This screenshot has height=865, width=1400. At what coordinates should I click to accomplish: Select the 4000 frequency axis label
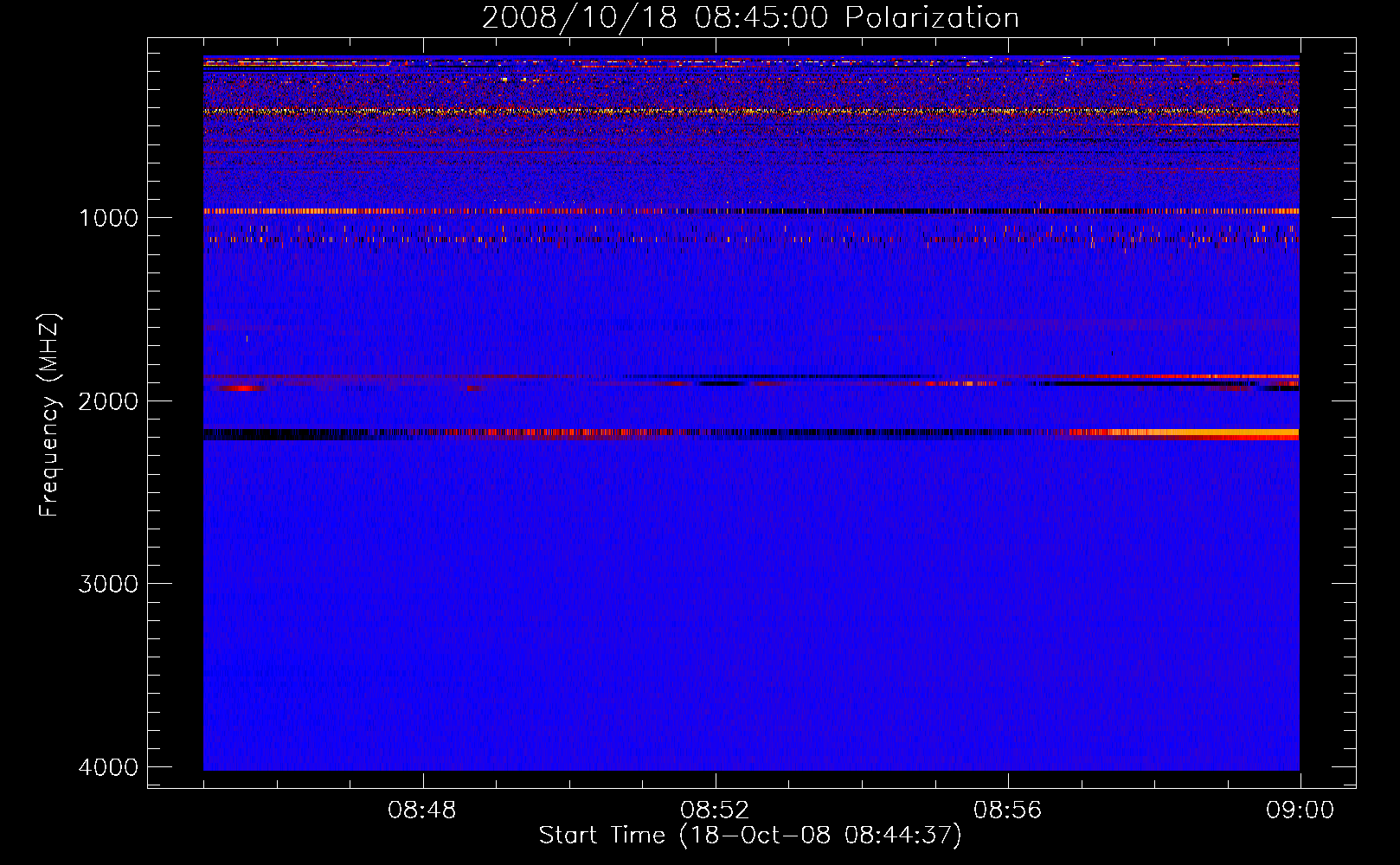pyautogui.click(x=108, y=767)
